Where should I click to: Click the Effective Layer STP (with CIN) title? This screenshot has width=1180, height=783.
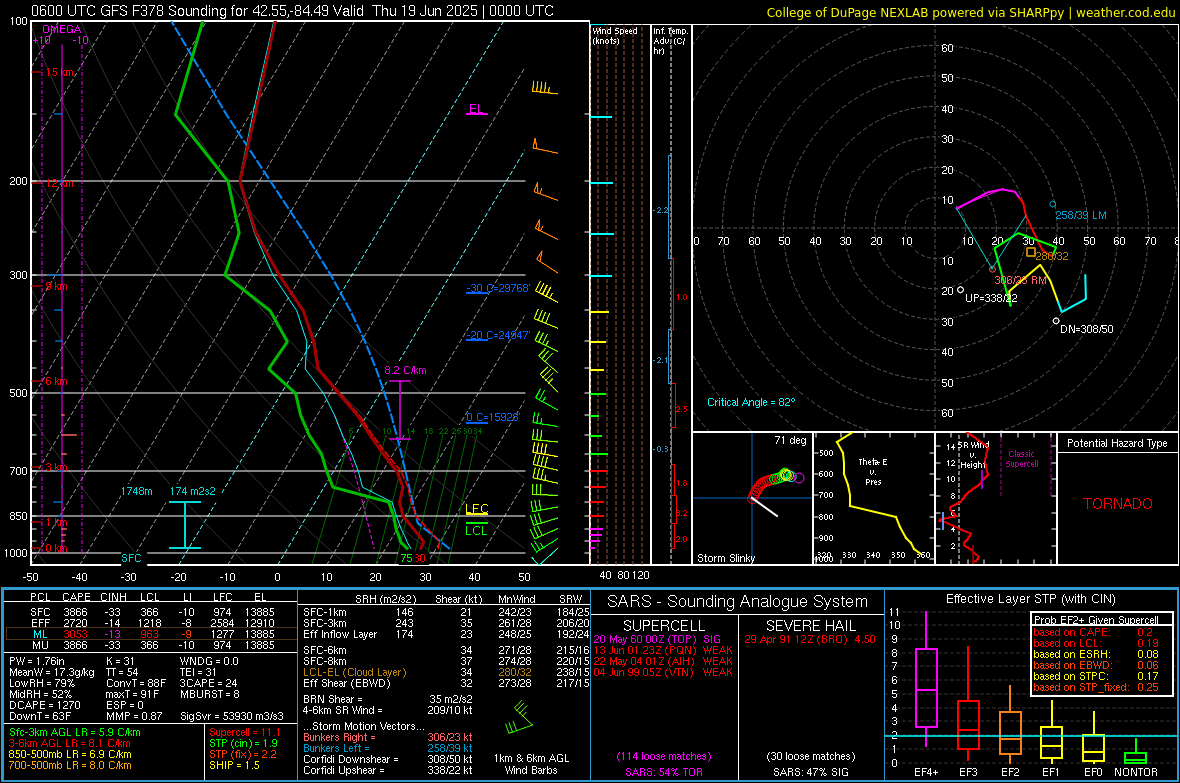[x=1031, y=599]
